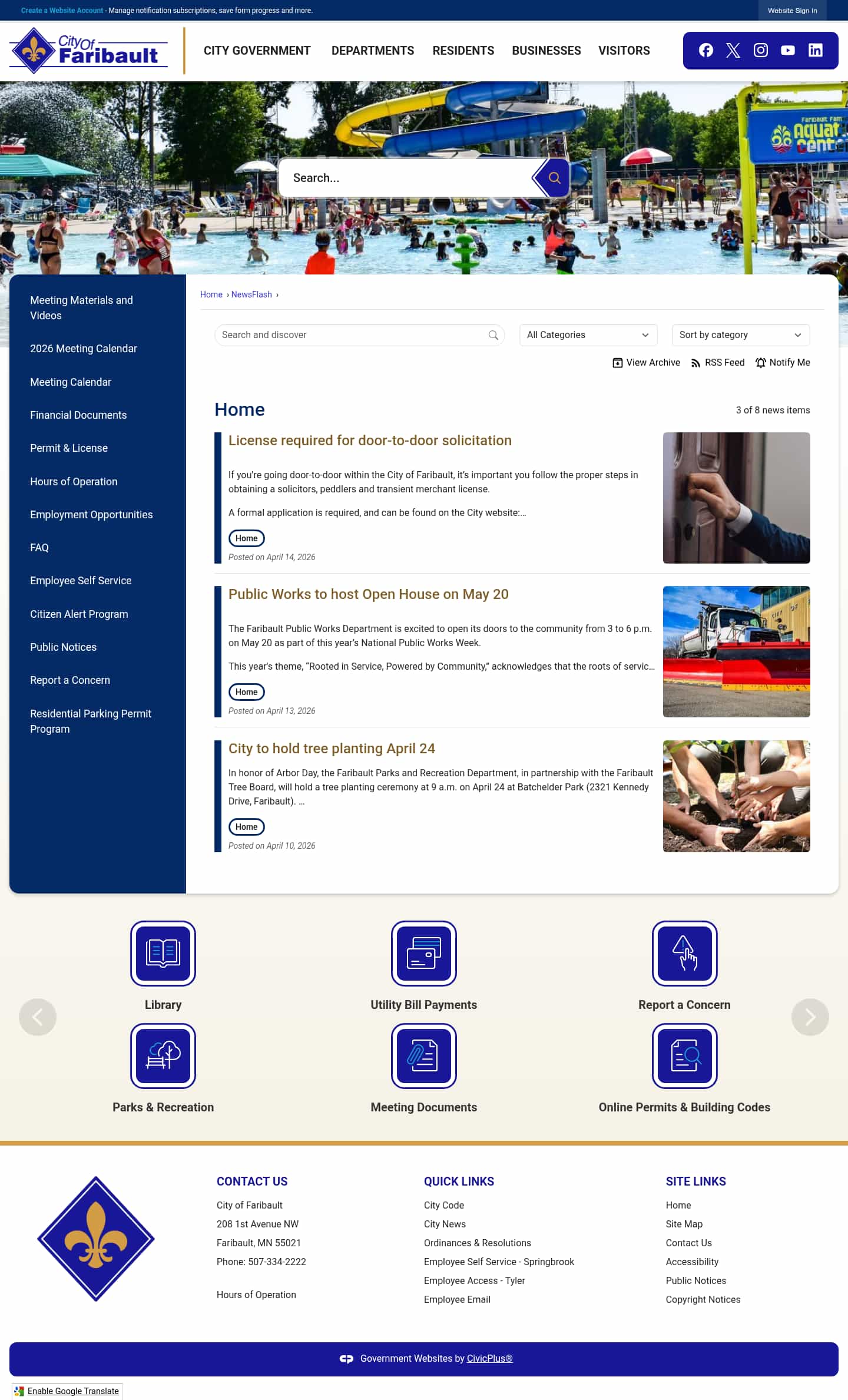
Task: Click the View Archive icon link
Action: pyautogui.click(x=646, y=363)
